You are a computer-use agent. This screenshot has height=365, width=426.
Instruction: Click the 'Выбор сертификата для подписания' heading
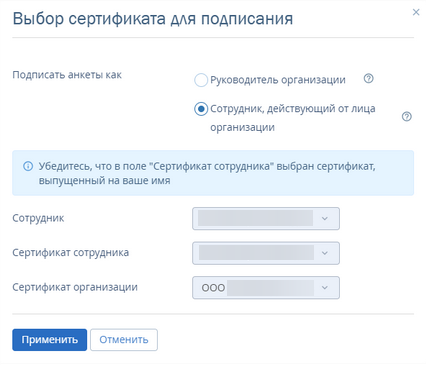(153, 19)
